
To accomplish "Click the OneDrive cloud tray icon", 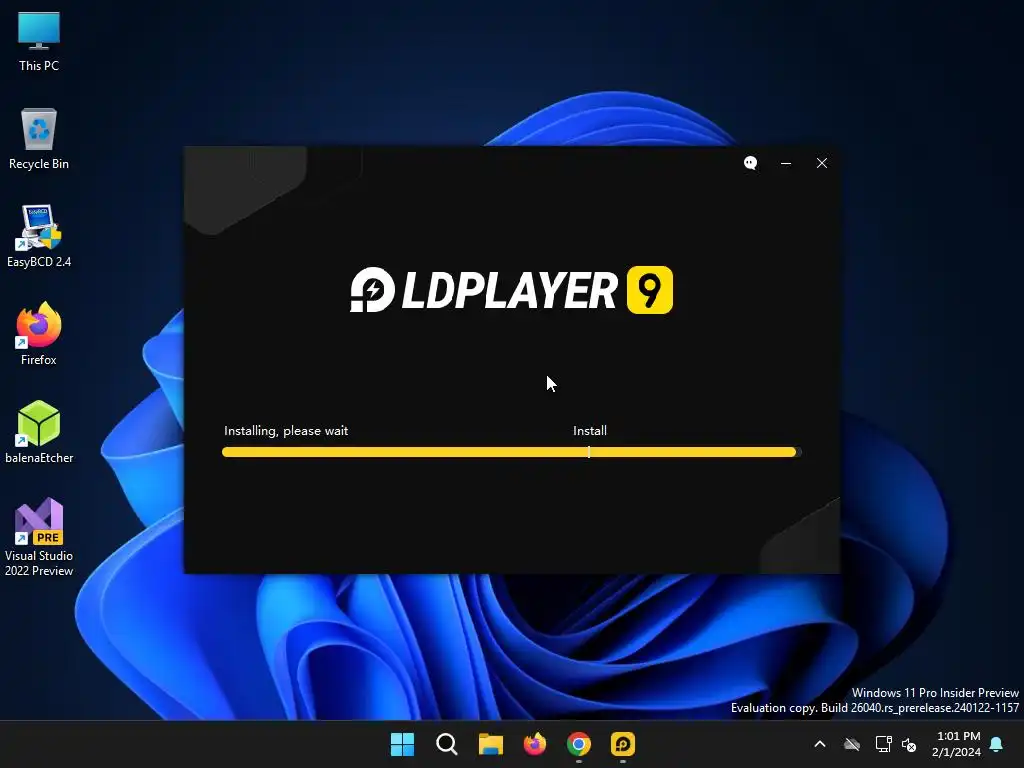I will click(x=852, y=744).
